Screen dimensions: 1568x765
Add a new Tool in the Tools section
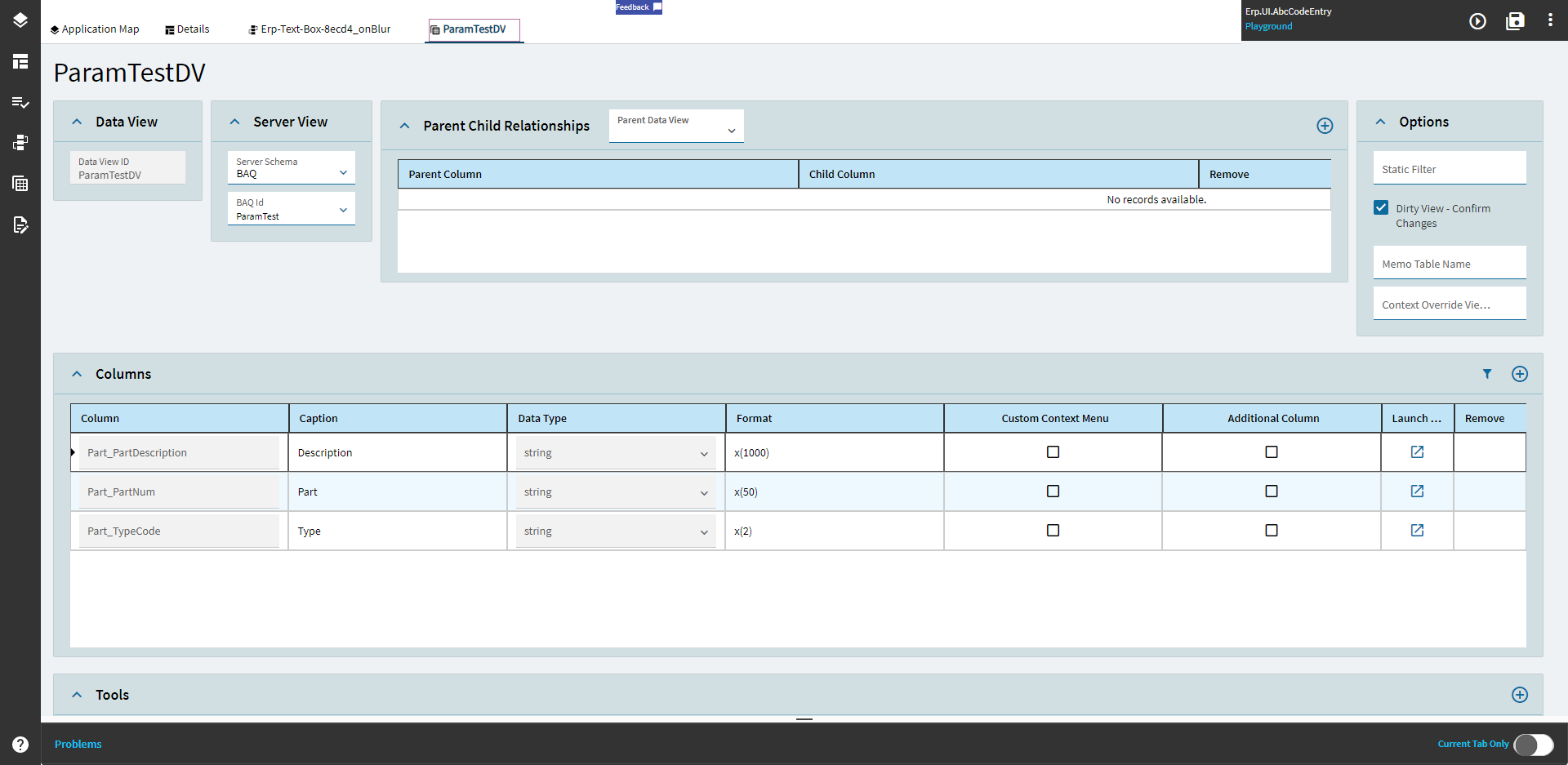click(1520, 694)
